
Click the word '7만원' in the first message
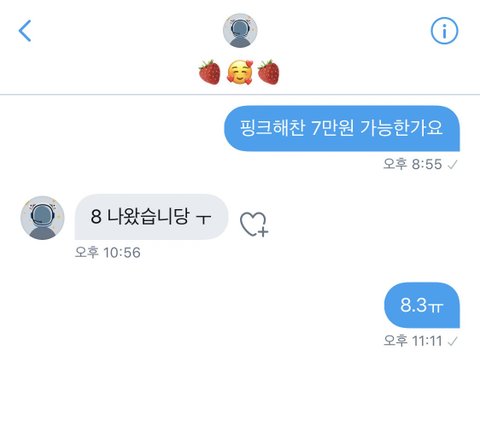coord(332,128)
